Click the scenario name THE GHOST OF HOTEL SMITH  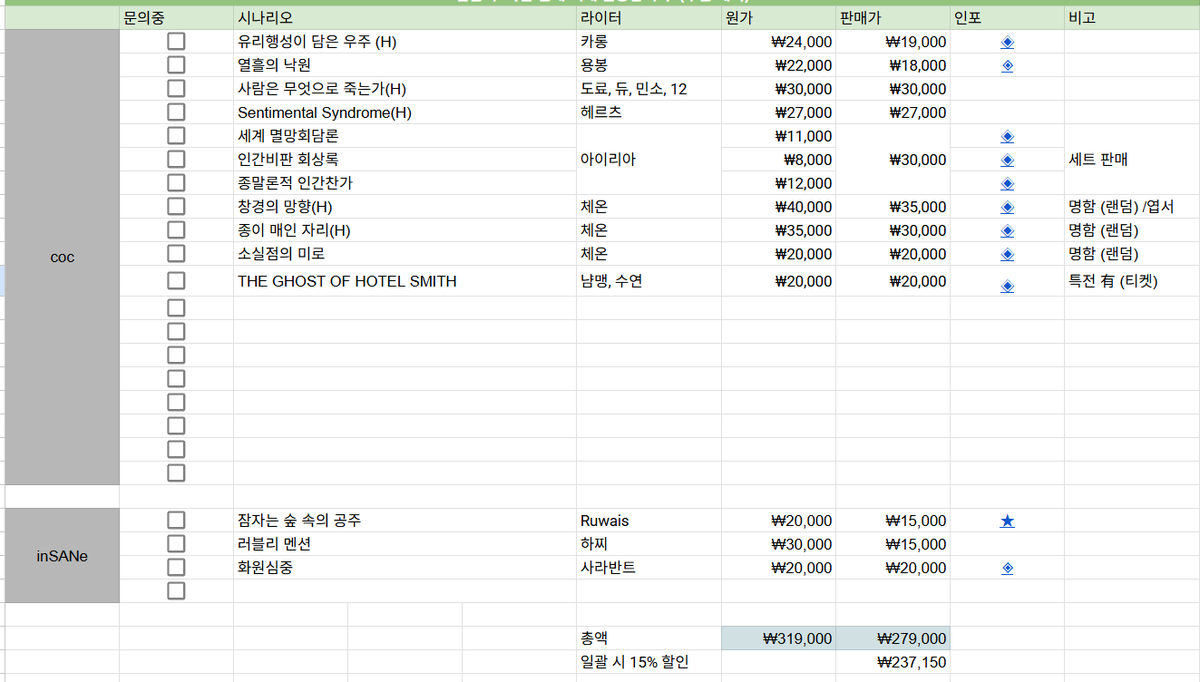point(347,282)
